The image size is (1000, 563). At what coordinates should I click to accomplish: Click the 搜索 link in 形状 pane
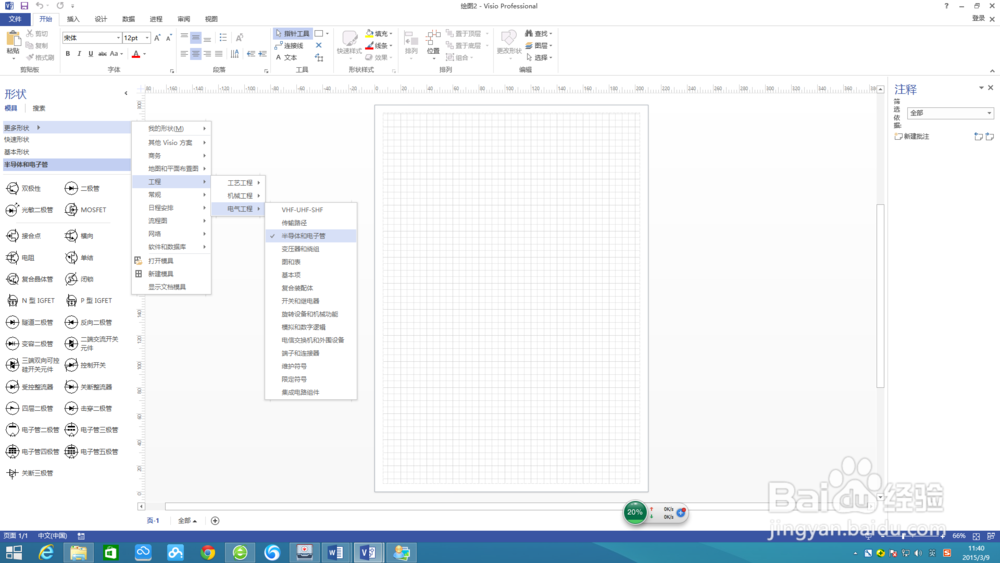[x=39, y=108]
